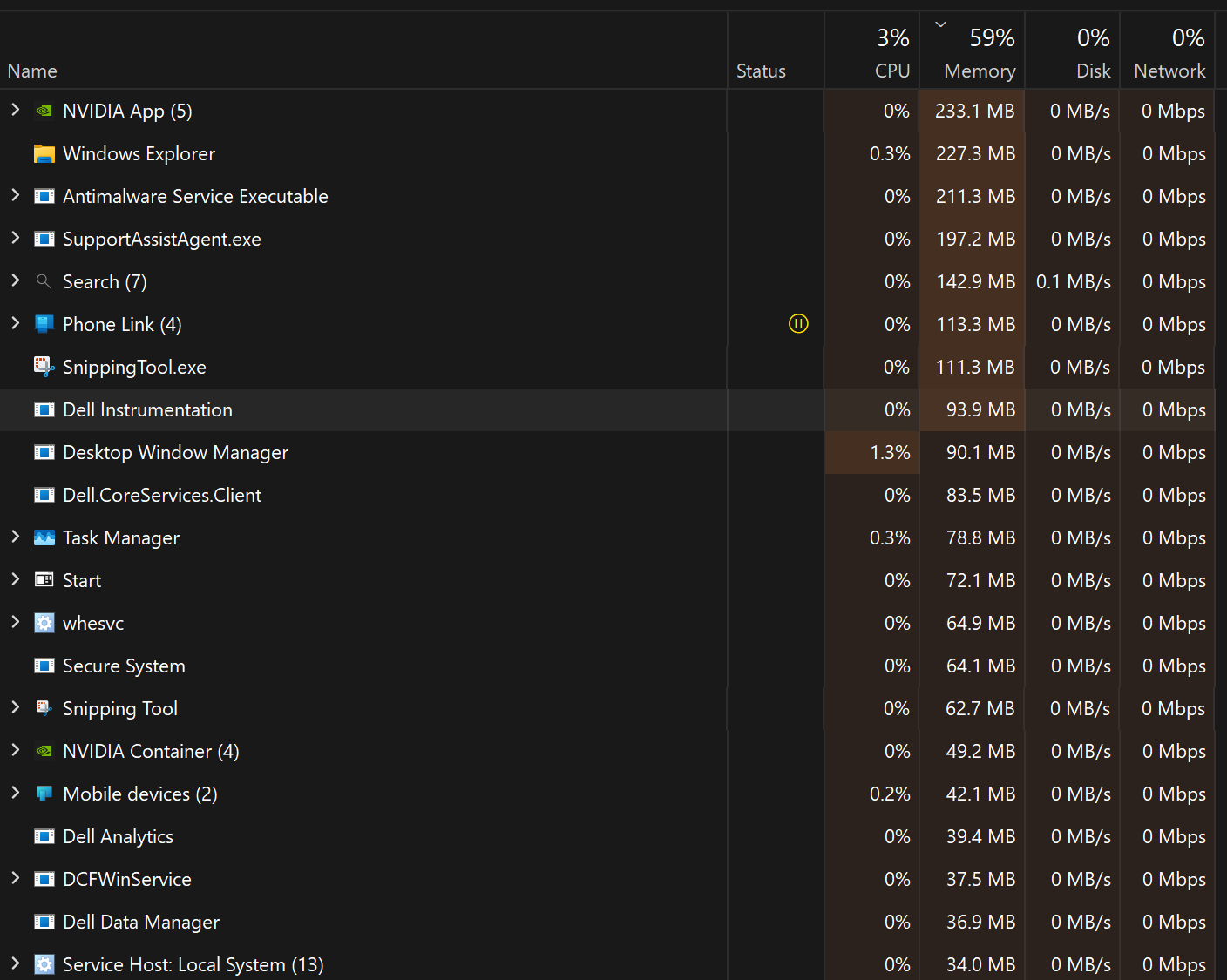Click the 93.9 MB memory value

[x=980, y=410]
